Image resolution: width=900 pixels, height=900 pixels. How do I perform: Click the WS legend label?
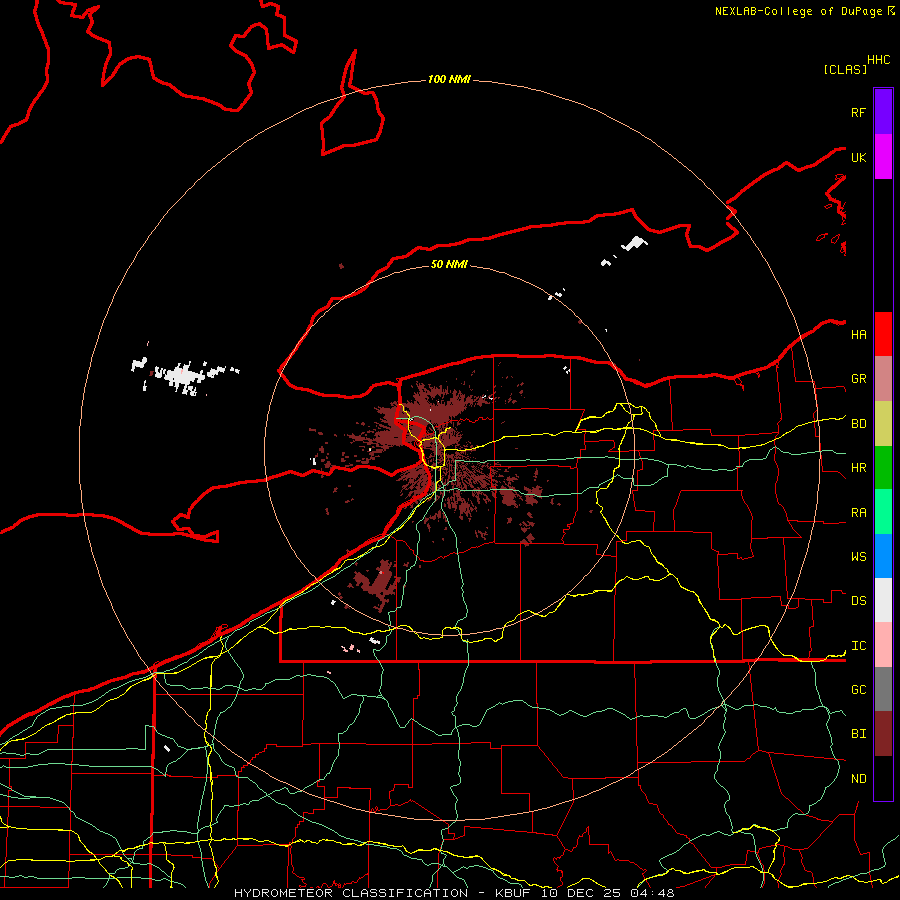pos(858,557)
